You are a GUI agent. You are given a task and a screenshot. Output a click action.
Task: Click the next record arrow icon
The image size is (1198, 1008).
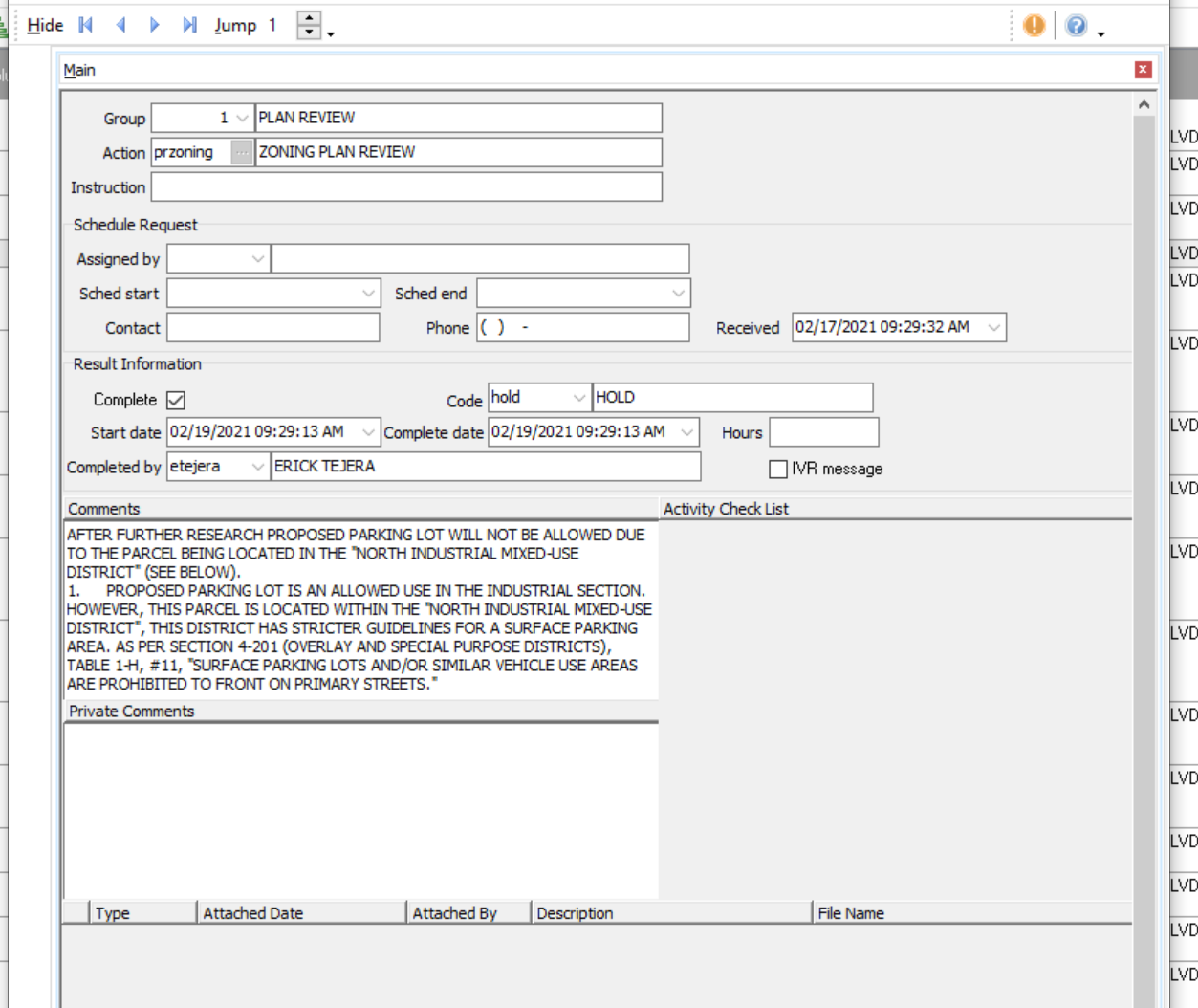pos(155,26)
